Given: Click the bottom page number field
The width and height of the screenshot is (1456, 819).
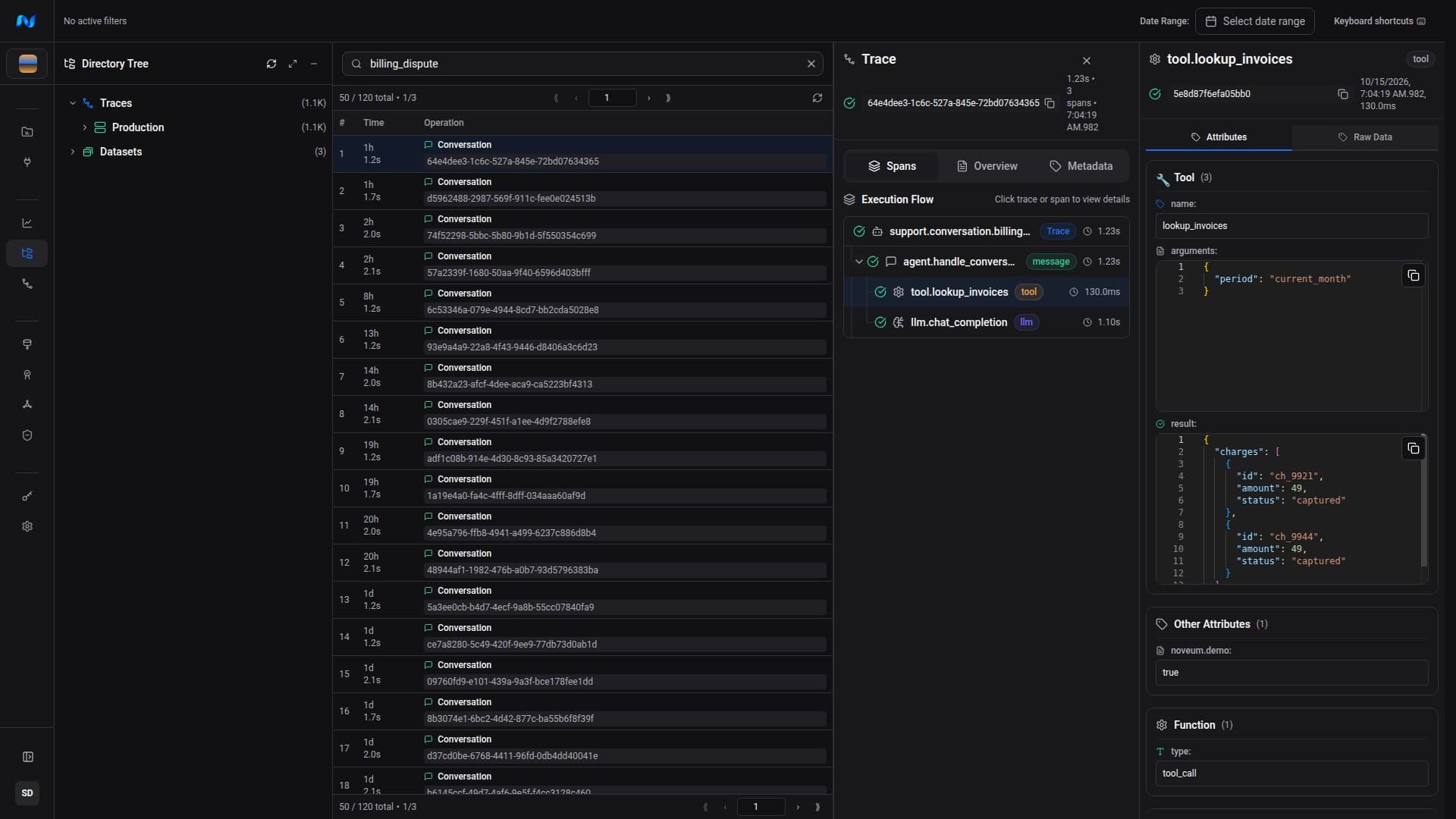Looking at the screenshot, I should pyautogui.click(x=761, y=807).
